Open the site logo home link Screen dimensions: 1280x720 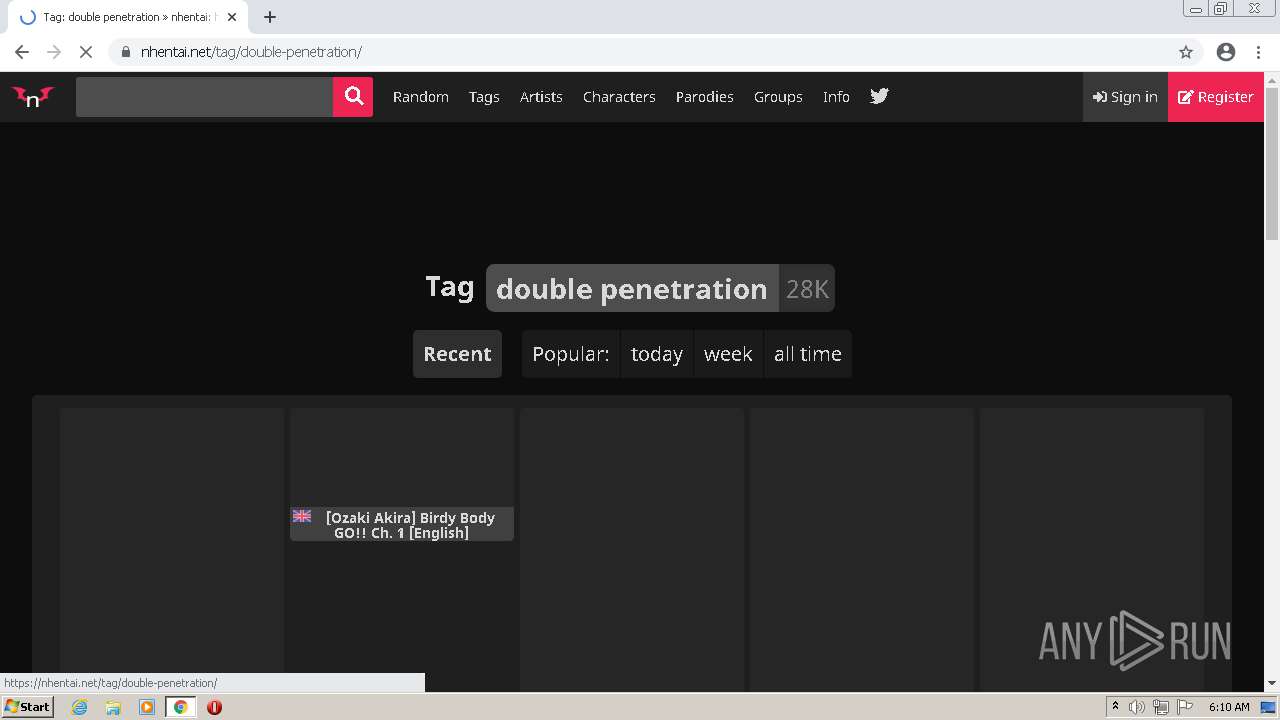pyautogui.click(x=32, y=97)
